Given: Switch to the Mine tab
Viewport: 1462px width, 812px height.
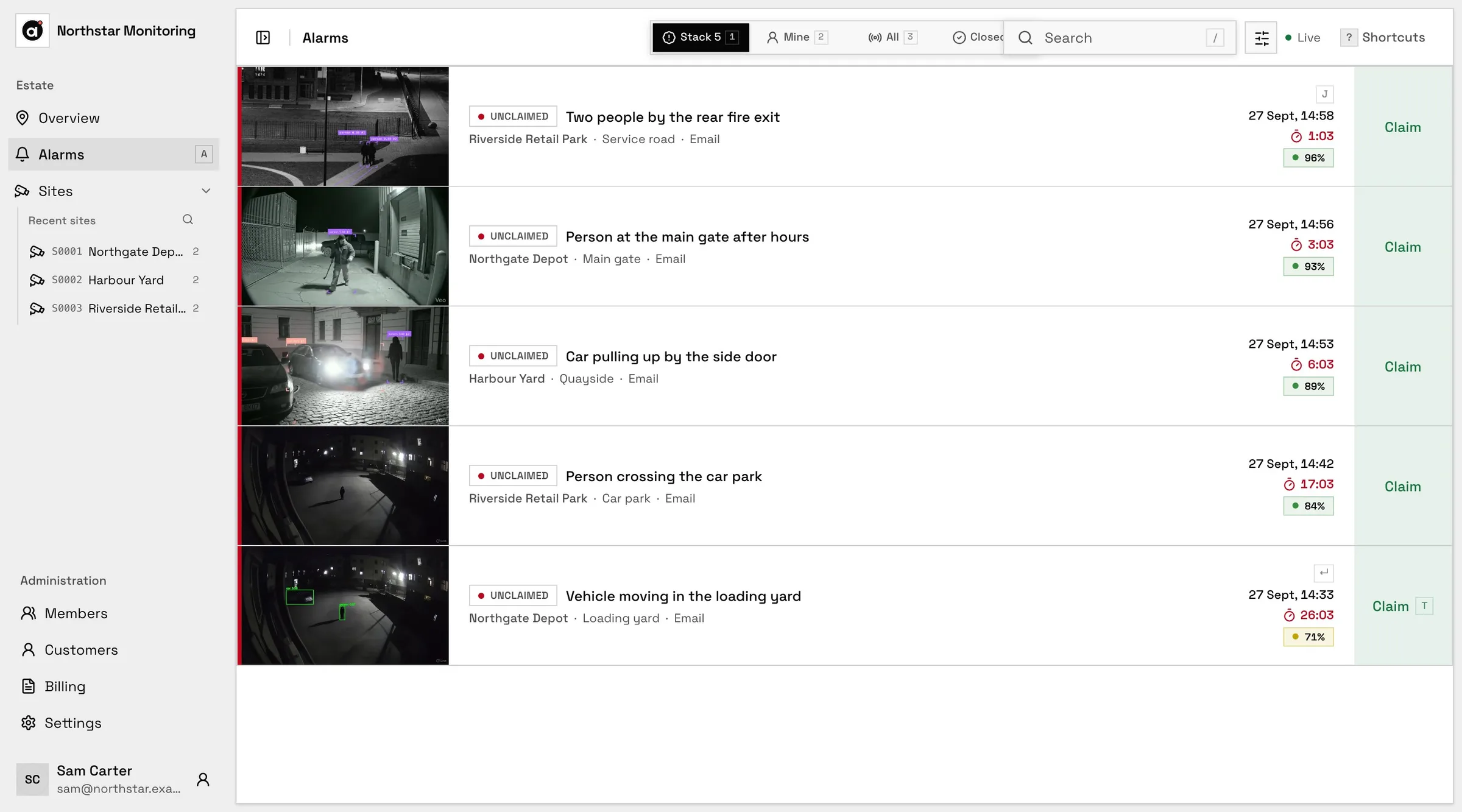Looking at the screenshot, I should tap(796, 37).
